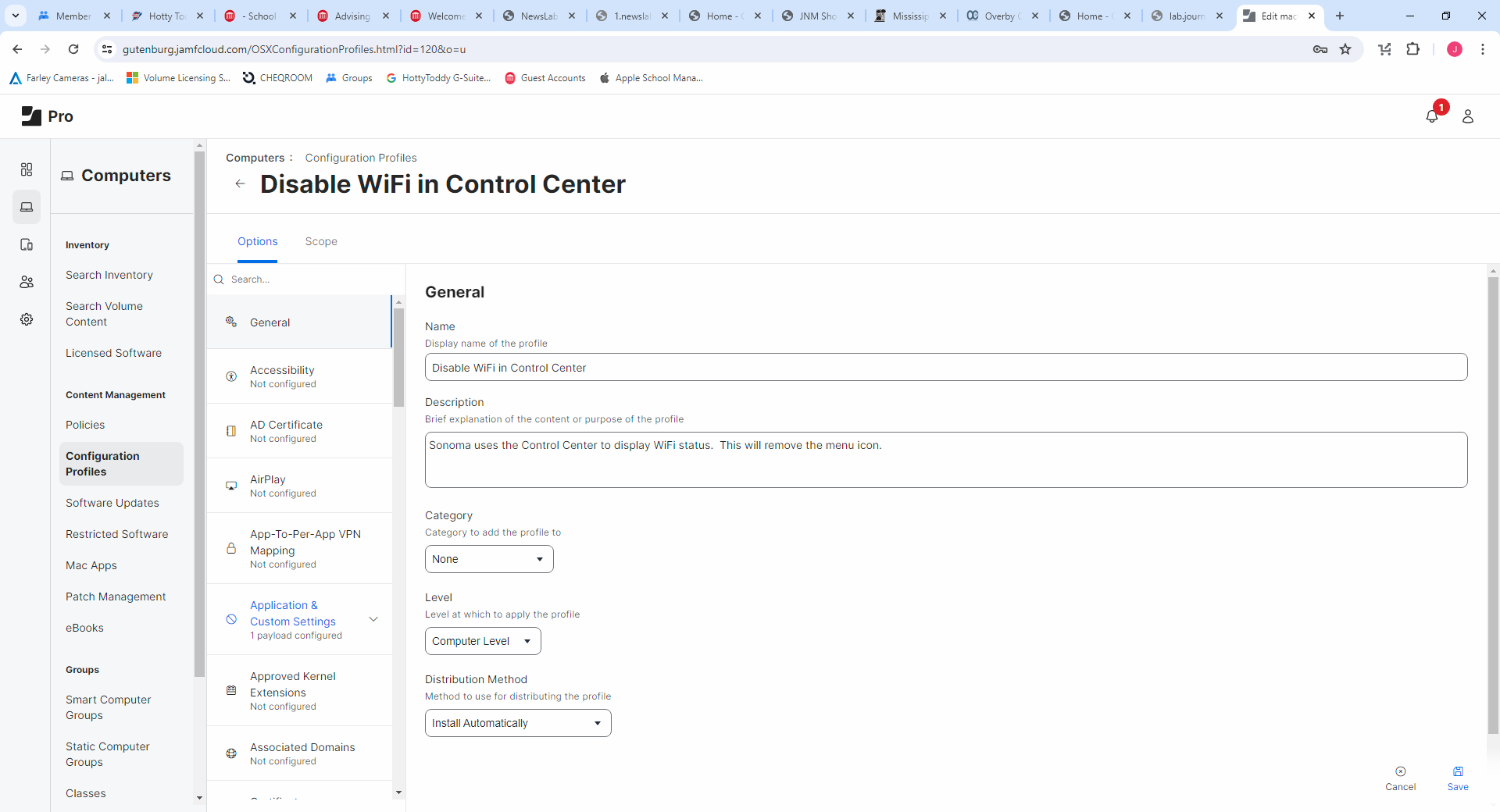The height and width of the screenshot is (812, 1500).
Task: Click the Approved Kernel Extensions icon
Action: 231,690
